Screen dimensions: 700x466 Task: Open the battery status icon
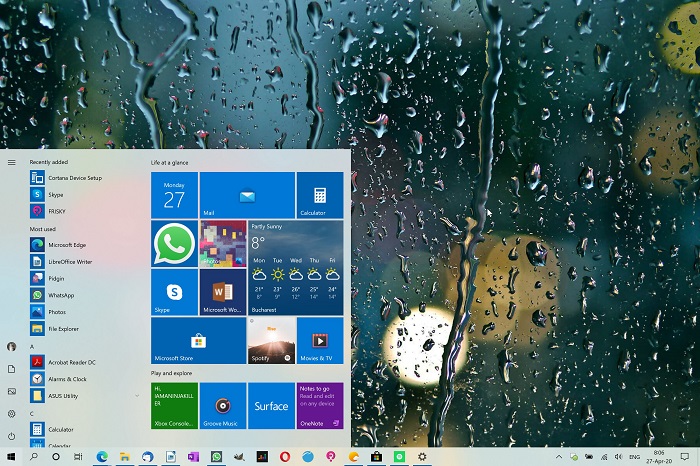pos(589,457)
